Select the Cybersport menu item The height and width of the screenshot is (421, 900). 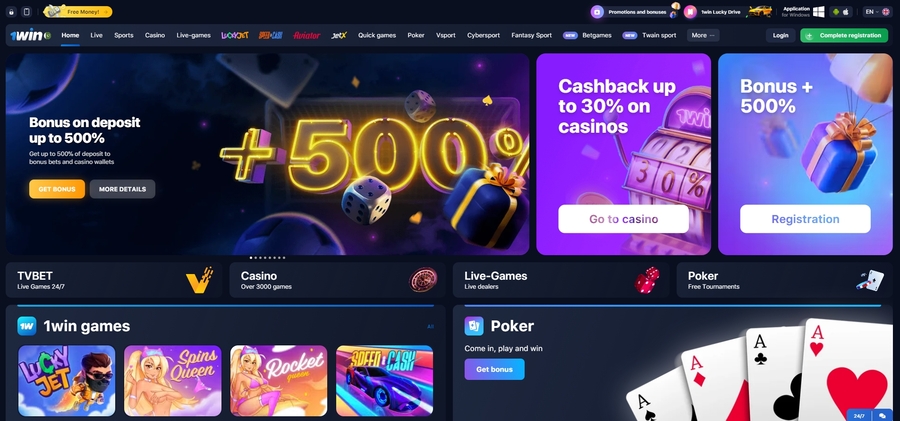[x=483, y=35]
